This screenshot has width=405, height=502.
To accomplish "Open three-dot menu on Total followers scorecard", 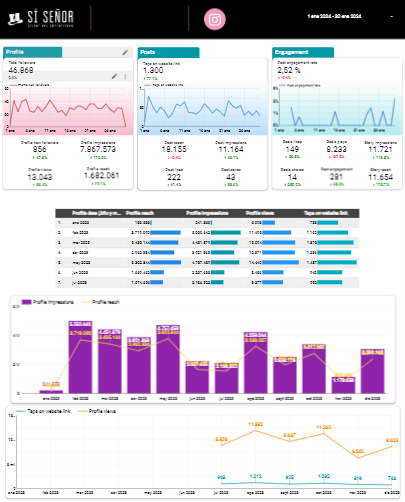I will [x=125, y=77].
